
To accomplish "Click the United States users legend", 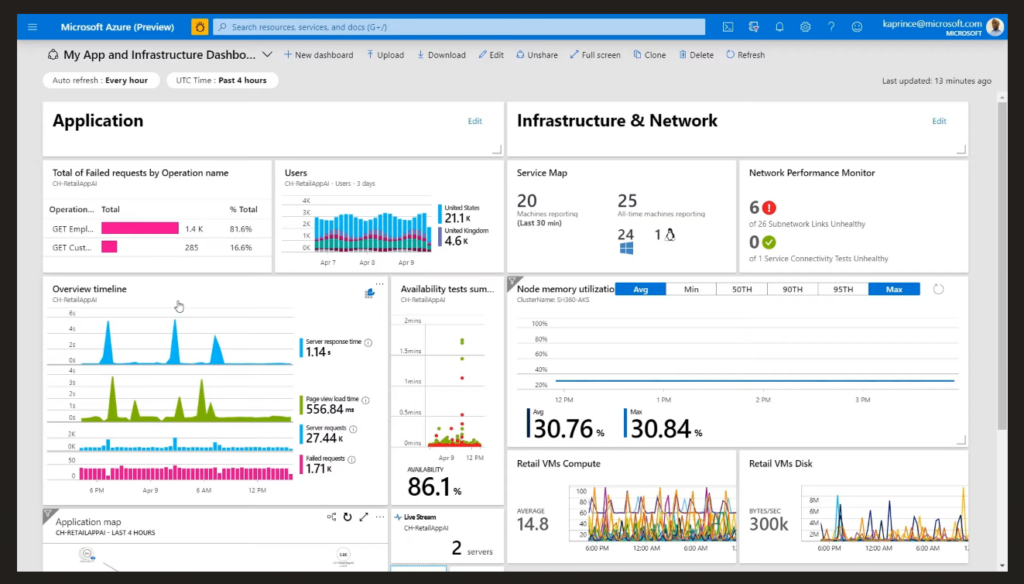I will pyautogui.click(x=460, y=214).
